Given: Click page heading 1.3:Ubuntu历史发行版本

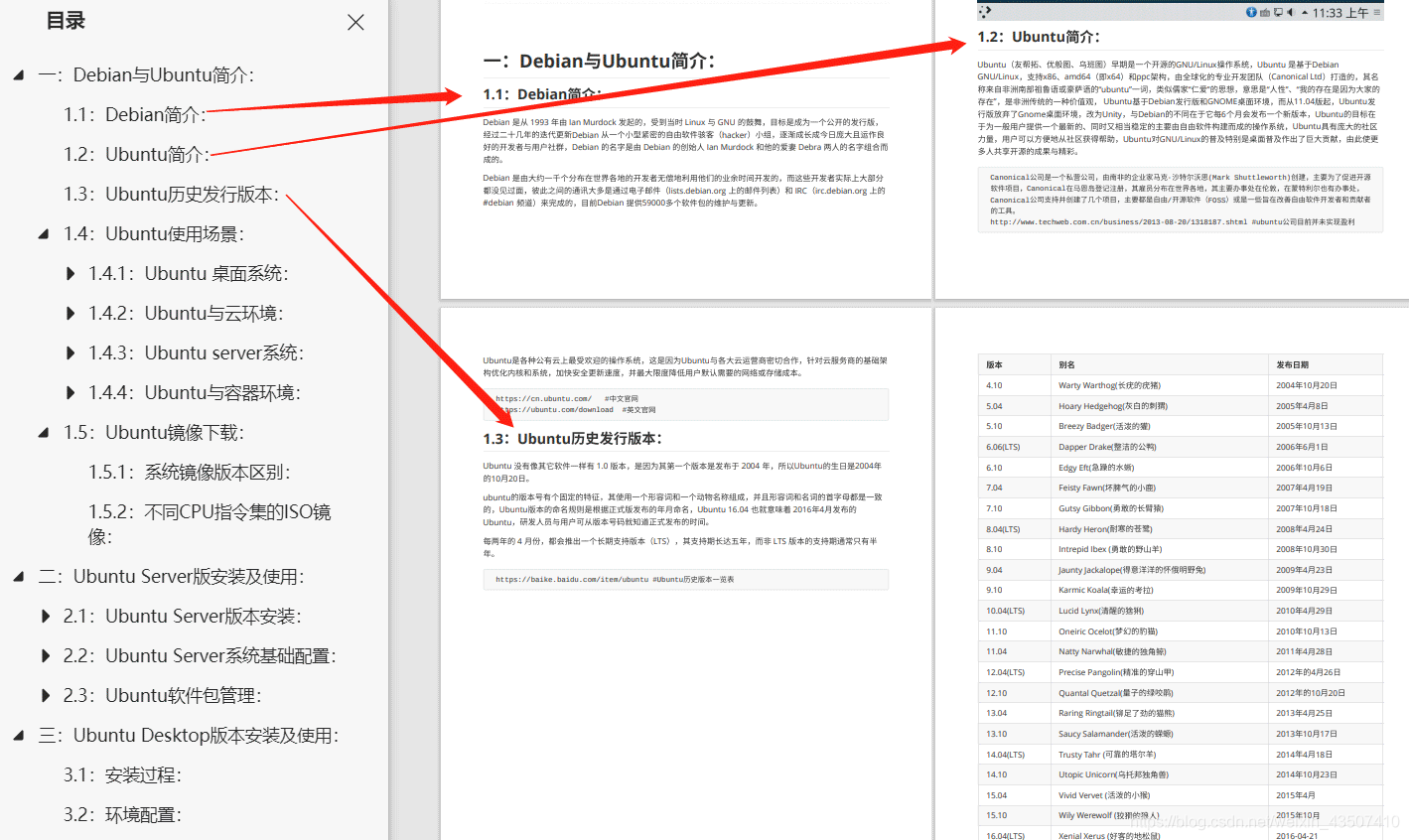Looking at the screenshot, I should (x=573, y=439).
